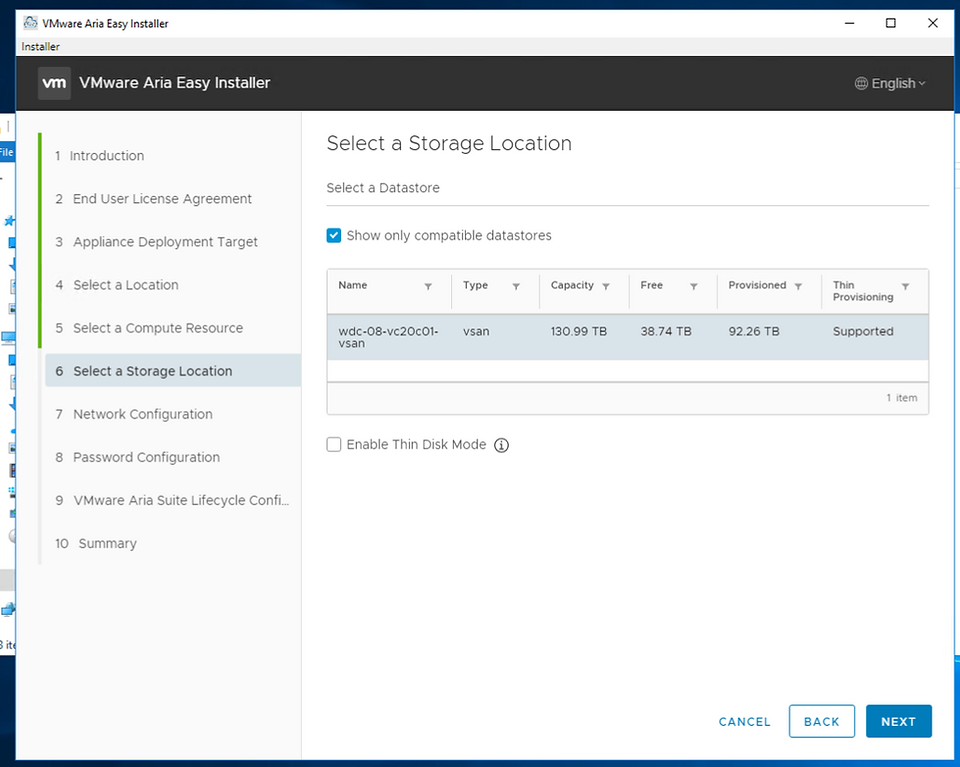This screenshot has width=960, height=767.
Task: Sort by the Capacity column header
Action: (572, 285)
